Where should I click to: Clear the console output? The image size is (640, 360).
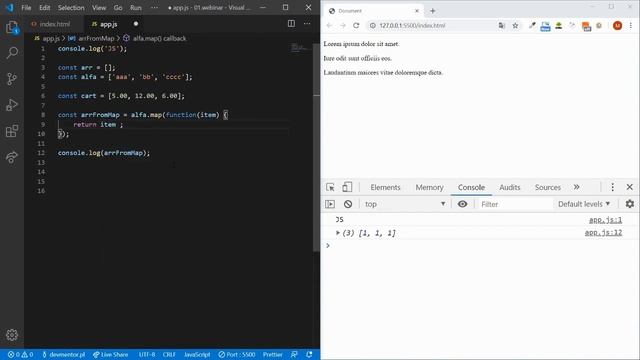point(348,204)
